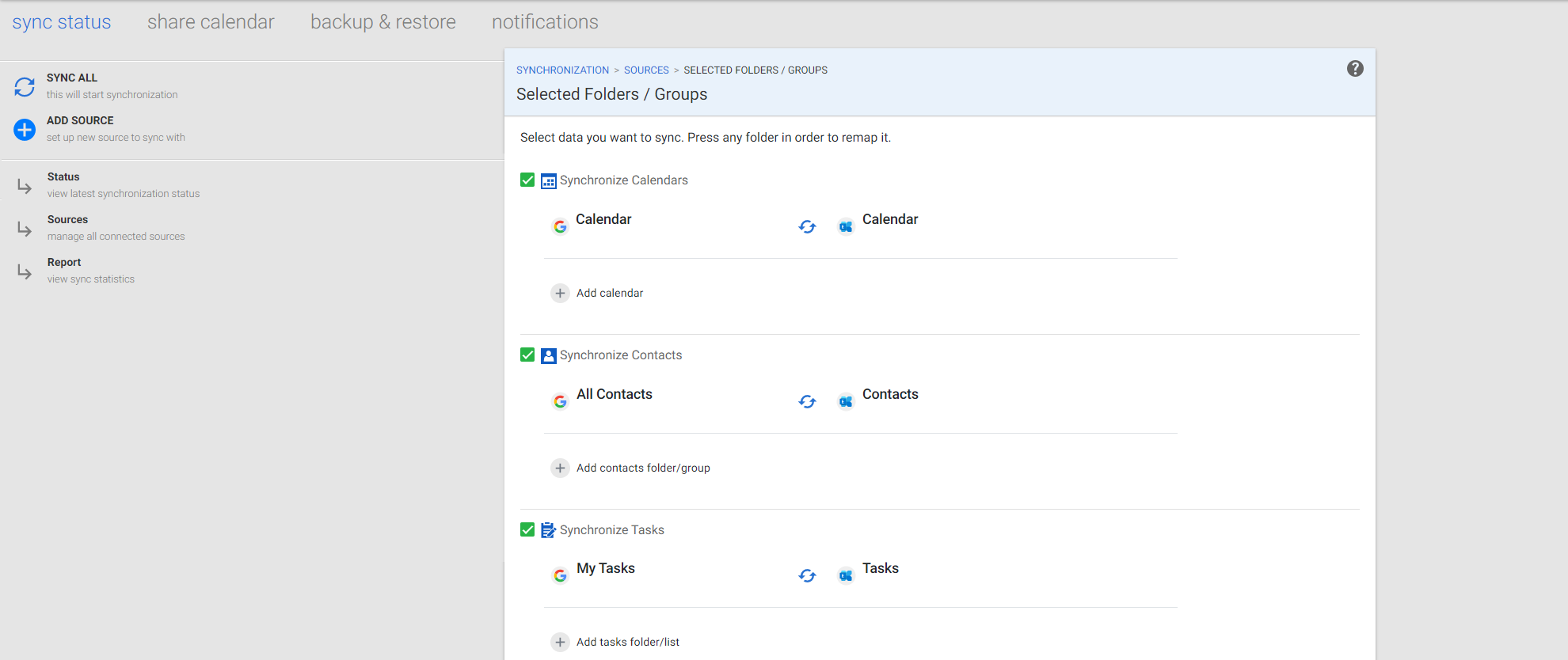Open the notifications tab
The width and height of the screenshot is (1568, 660).
(545, 22)
